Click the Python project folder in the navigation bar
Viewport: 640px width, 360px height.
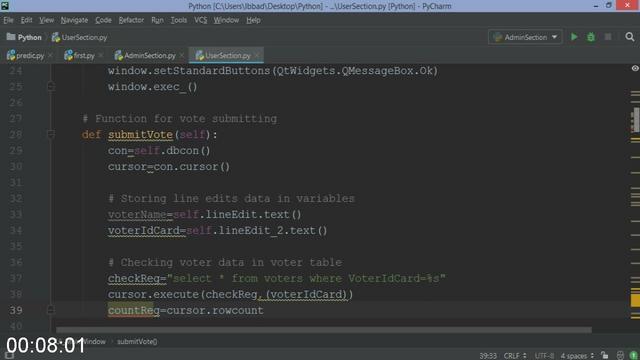click(x=24, y=37)
